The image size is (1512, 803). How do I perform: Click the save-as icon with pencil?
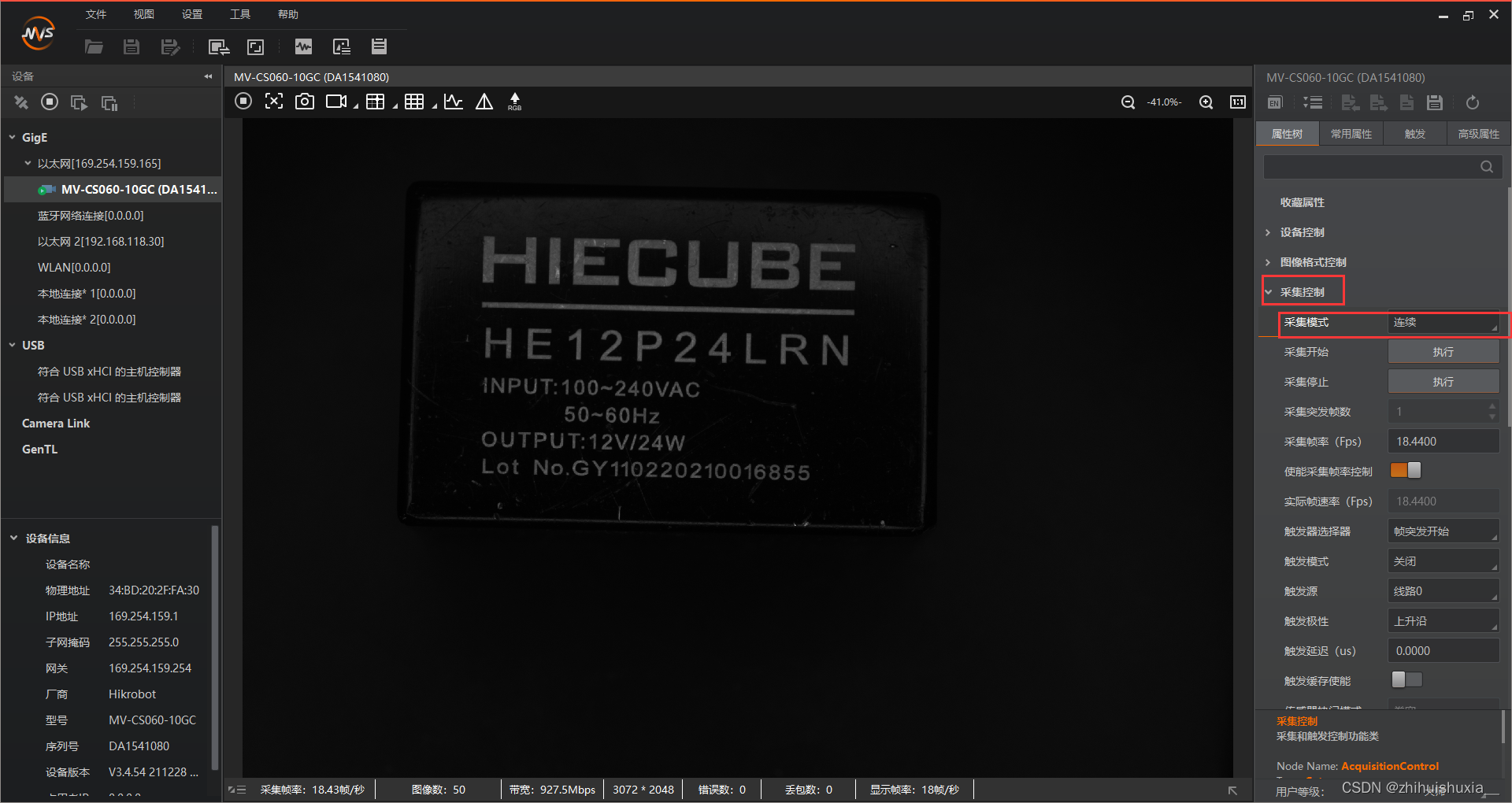pyautogui.click(x=170, y=46)
